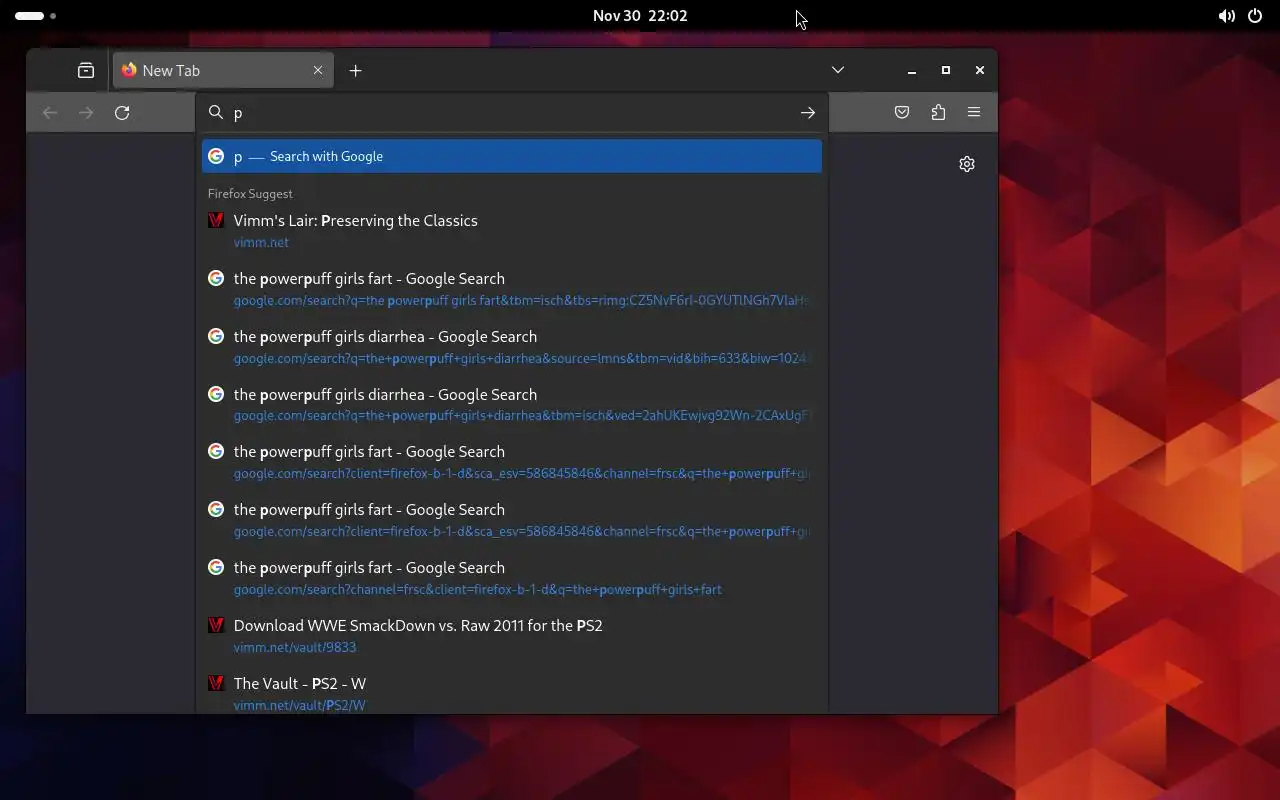Select the New Tab tab
The width and height of the screenshot is (1280, 800).
[x=223, y=70]
